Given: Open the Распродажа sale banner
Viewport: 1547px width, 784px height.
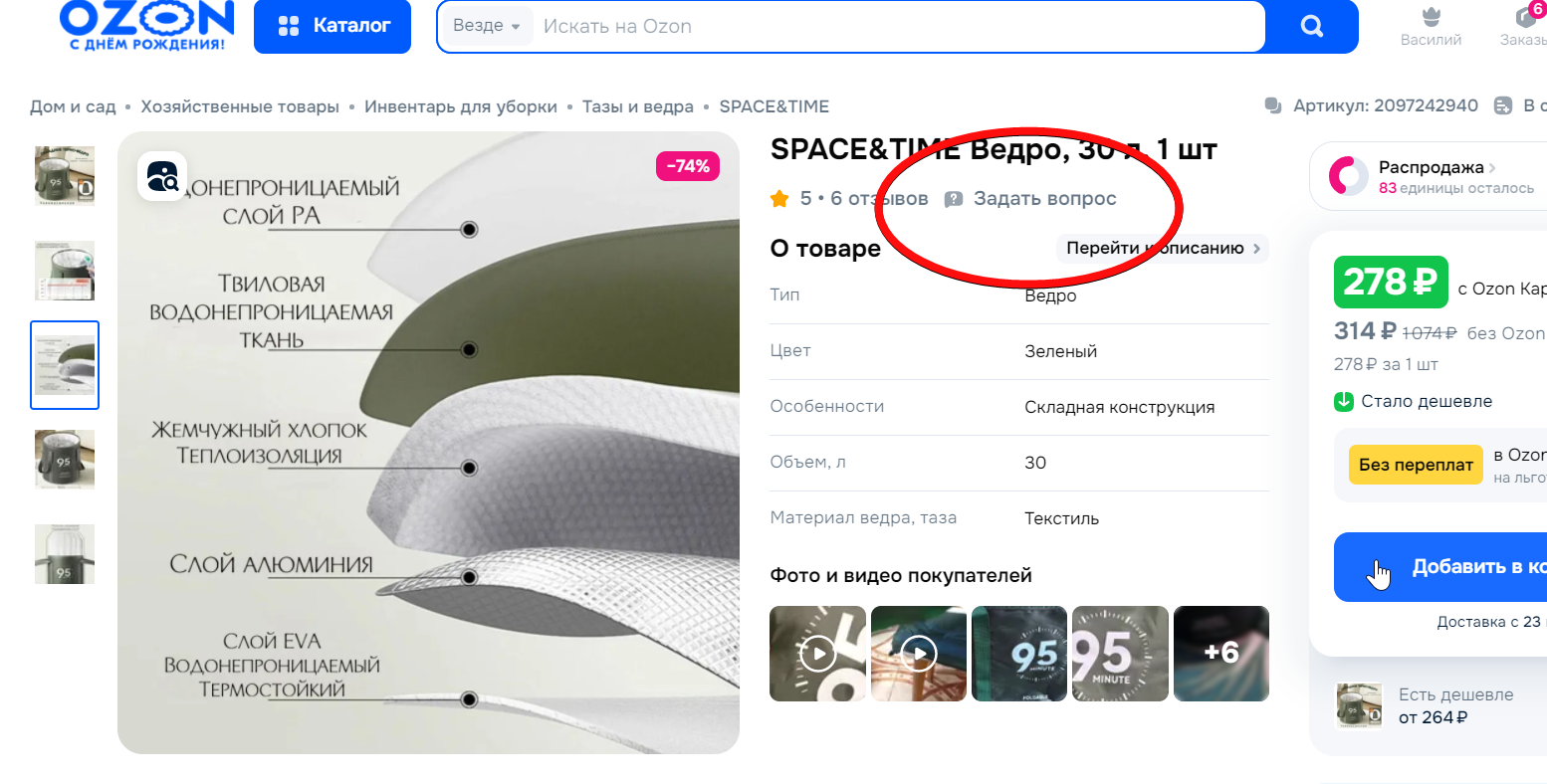Looking at the screenshot, I should (x=1431, y=176).
